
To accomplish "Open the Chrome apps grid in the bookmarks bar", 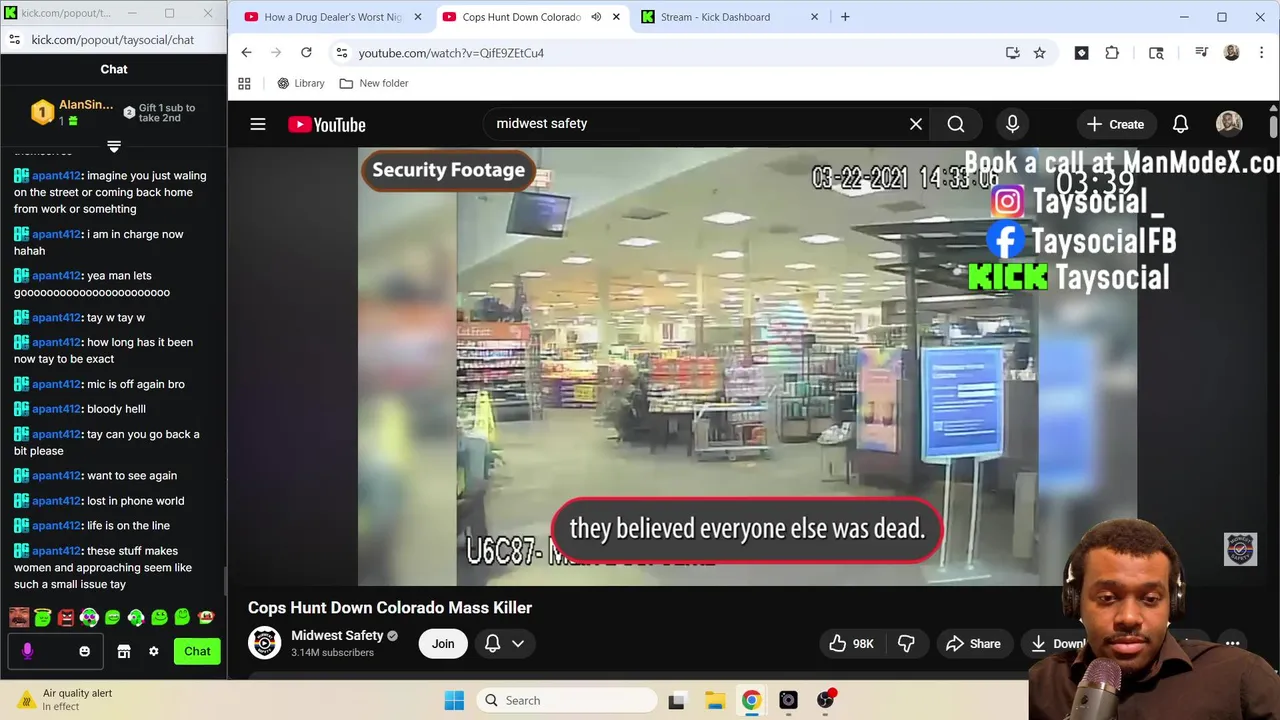I will [x=244, y=83].
